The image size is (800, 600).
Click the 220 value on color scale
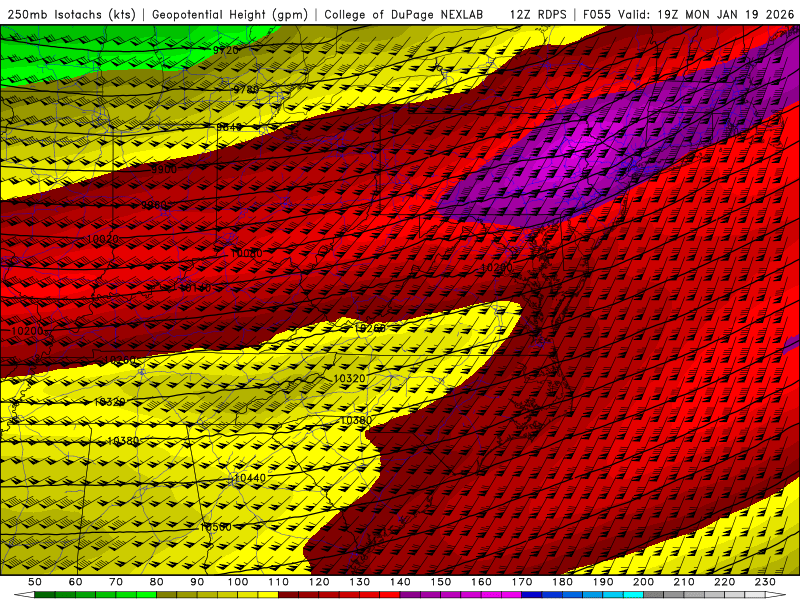point(724,582)
